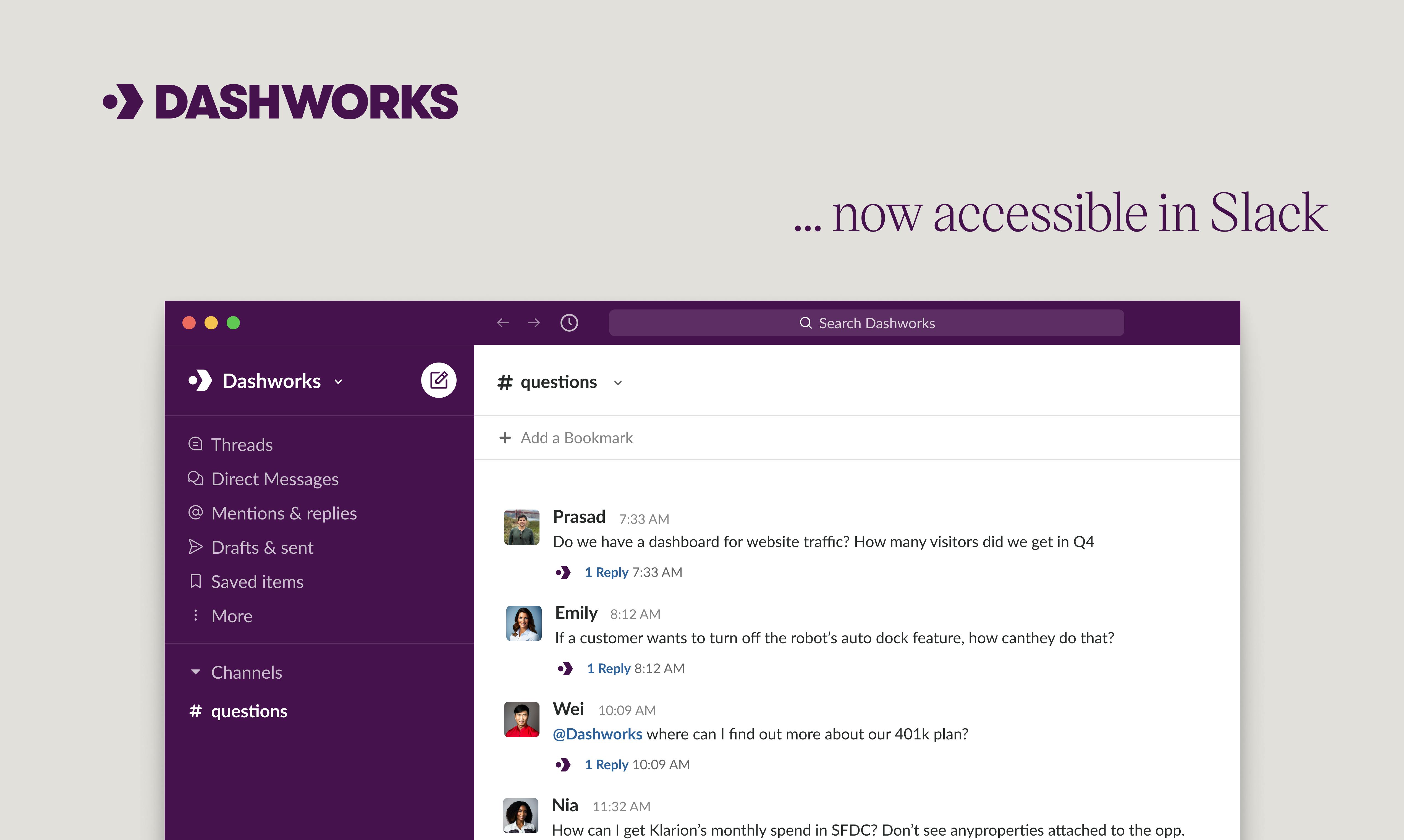Viewport: 1404px width, 840px height.
Task: Click Wei's profile photo
Action: coord(522,720)
